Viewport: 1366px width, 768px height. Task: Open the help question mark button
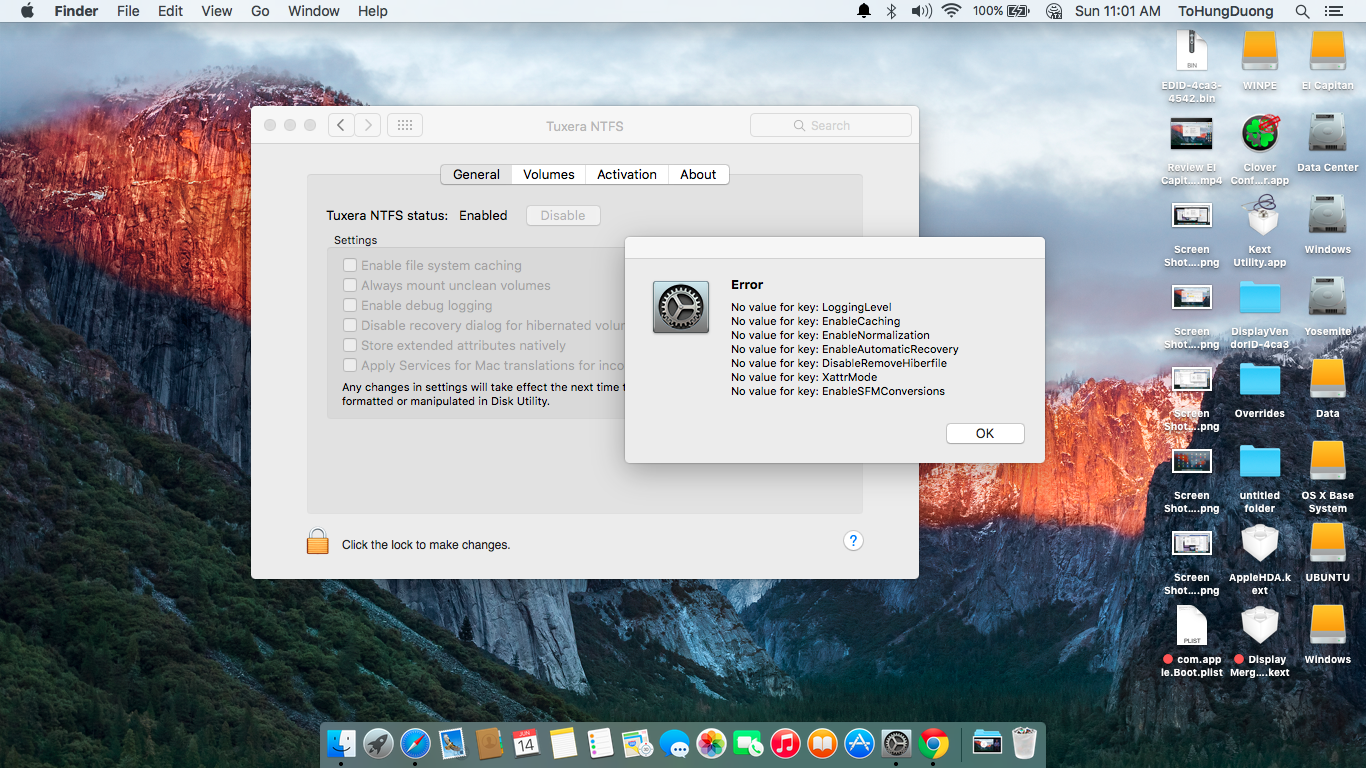point(853,541)
